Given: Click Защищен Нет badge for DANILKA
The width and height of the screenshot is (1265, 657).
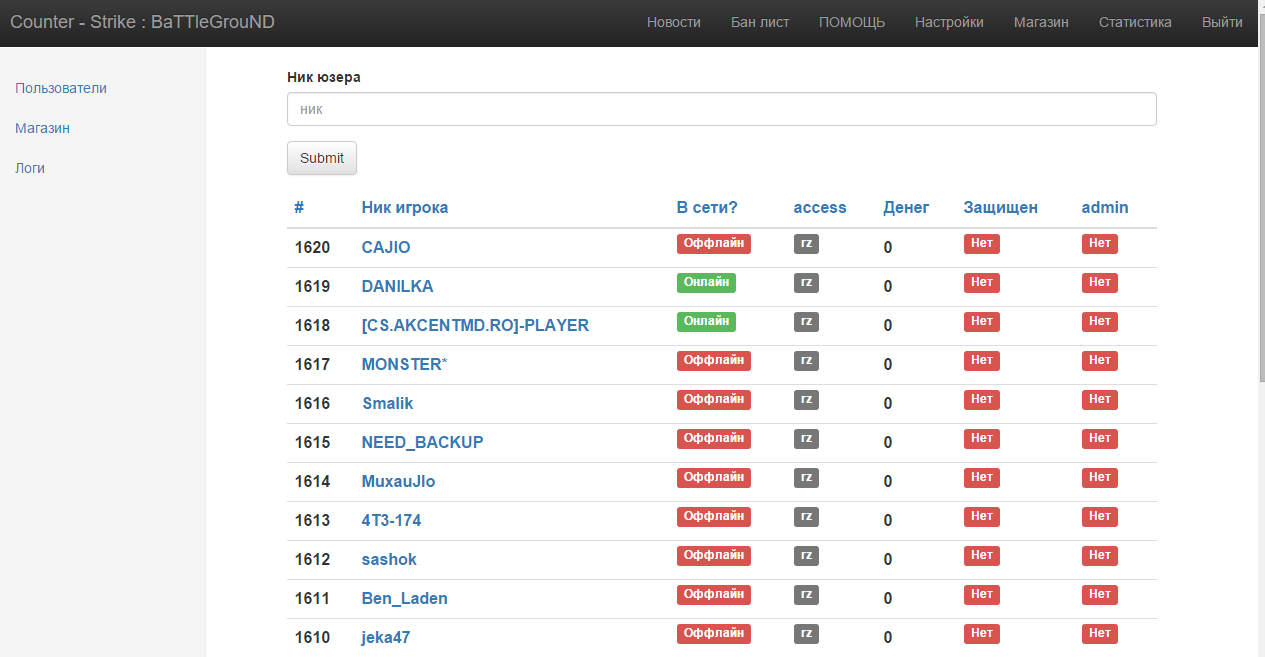Looking at the screenshot, I should [982, 282].
